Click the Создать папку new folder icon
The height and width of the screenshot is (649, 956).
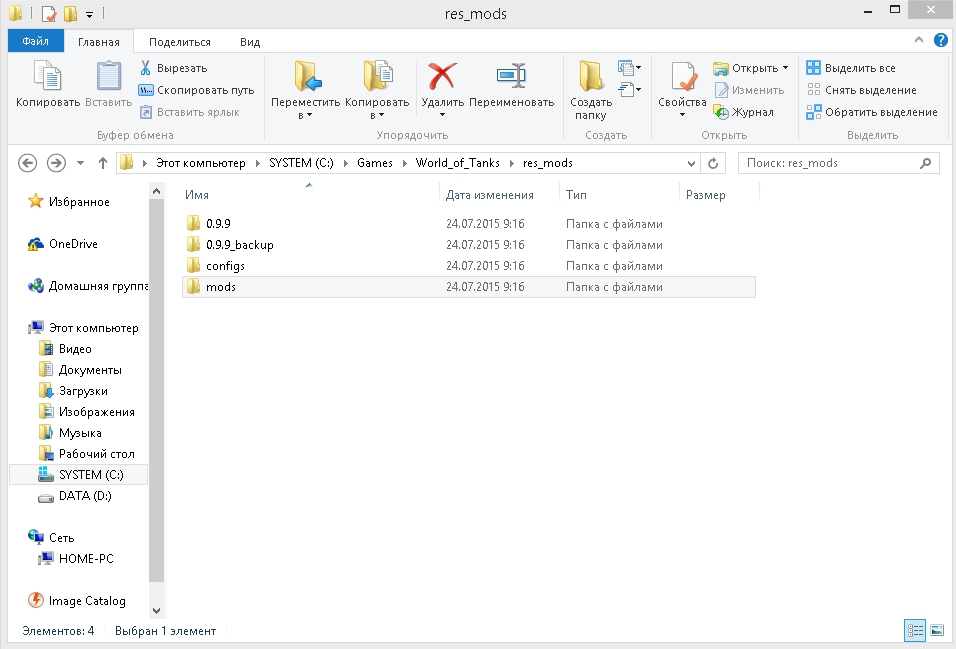[x=591, y=78]
